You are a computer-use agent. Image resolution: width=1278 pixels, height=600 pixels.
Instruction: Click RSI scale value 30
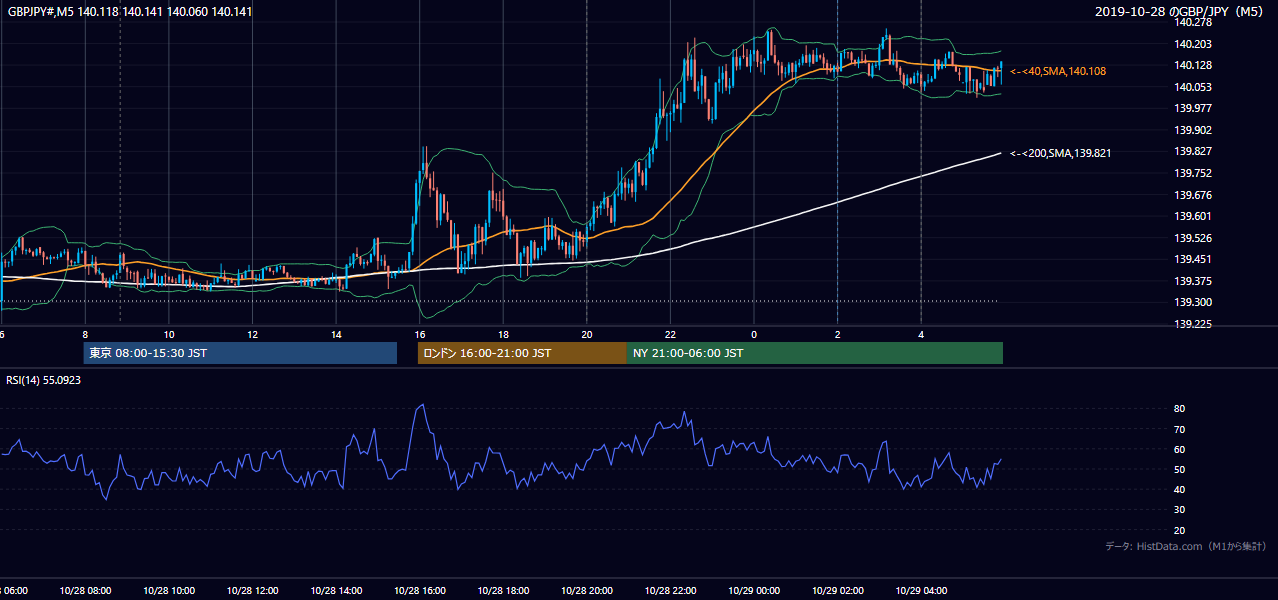(x=1180, y=510)
